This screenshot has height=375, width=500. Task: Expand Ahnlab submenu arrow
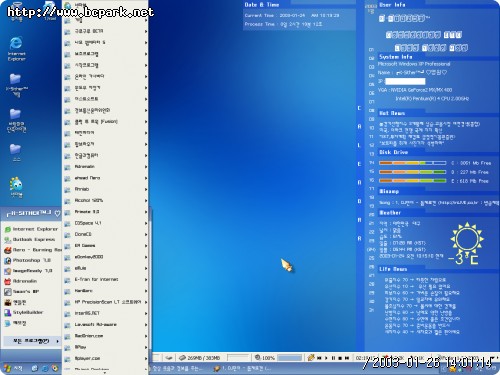pyautogui.click(x=146, y=189)
